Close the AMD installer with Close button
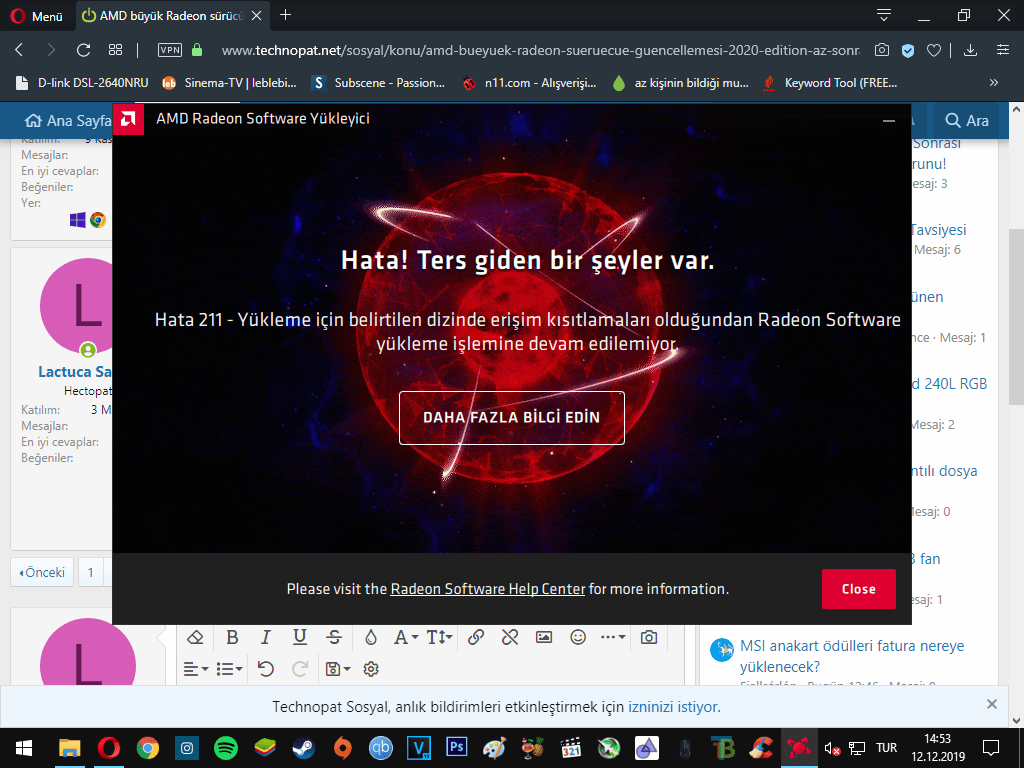1024x768 pixels. tap(858, 589)
